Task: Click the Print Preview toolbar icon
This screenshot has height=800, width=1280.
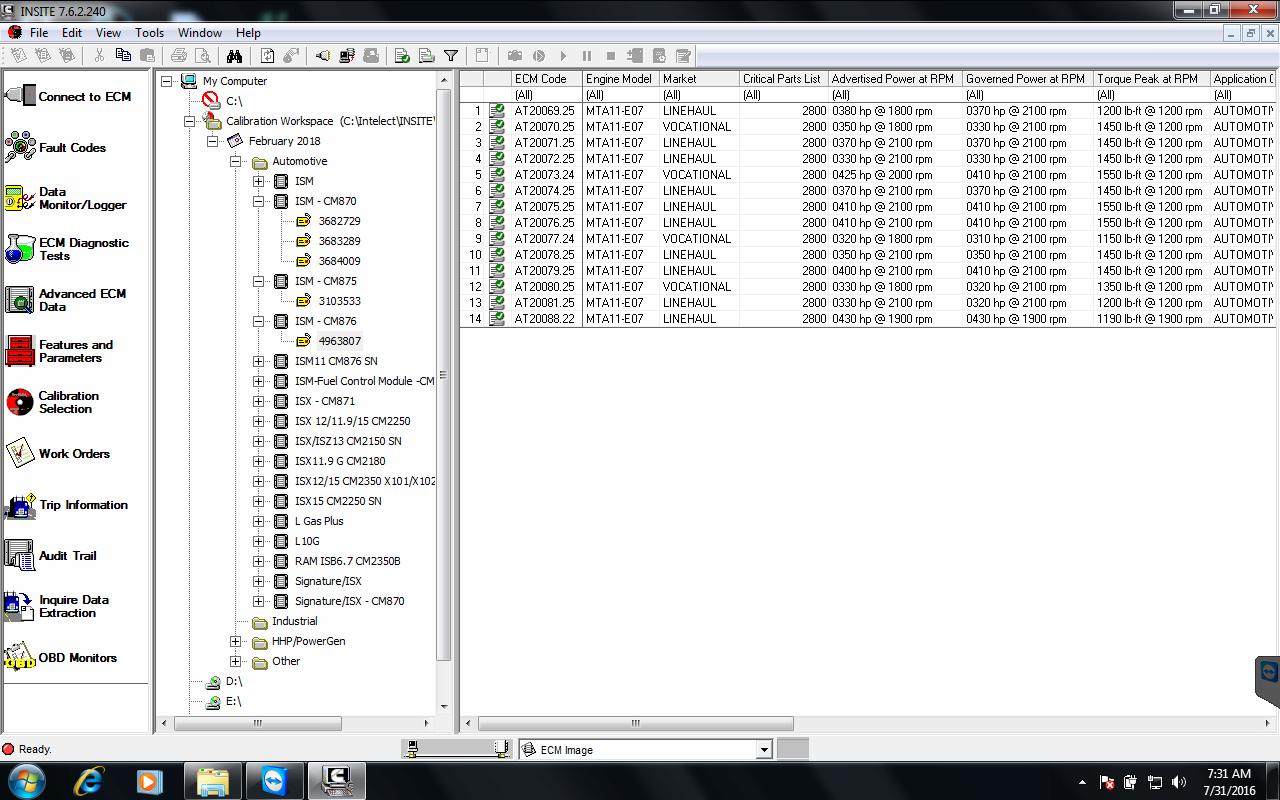Action: (x=203, y=56)
